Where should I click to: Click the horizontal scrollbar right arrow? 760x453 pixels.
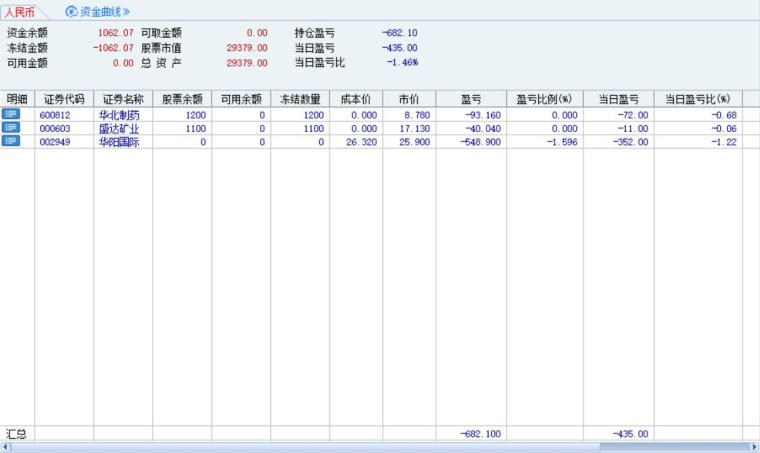pos(753,447)
